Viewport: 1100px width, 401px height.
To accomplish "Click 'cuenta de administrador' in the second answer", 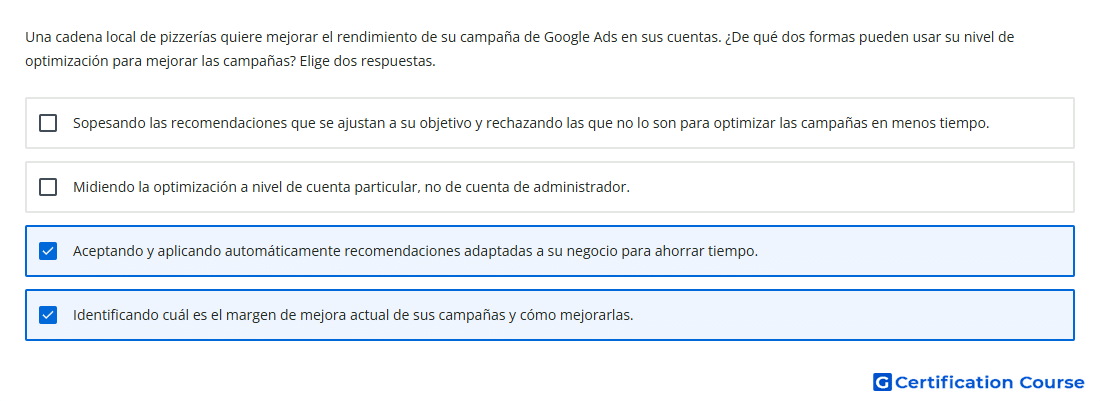I will pos(558,187).
